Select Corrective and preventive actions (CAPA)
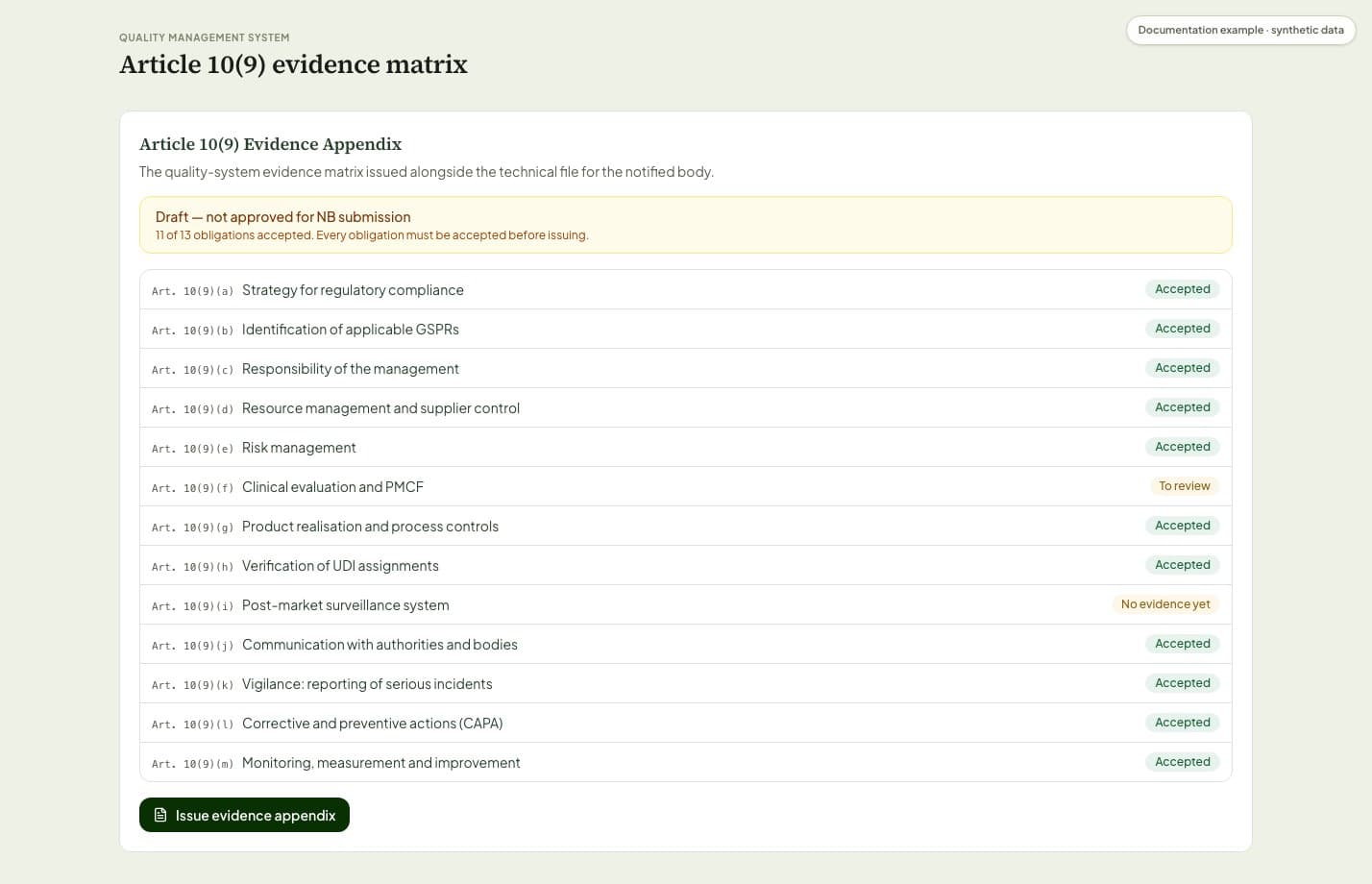1372x884 pixels. [685, 723]
